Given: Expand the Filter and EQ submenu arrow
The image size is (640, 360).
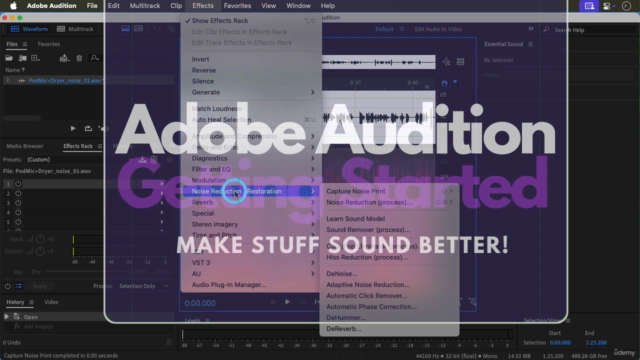Looking at the screenshot, I should [x=313, y=169].
